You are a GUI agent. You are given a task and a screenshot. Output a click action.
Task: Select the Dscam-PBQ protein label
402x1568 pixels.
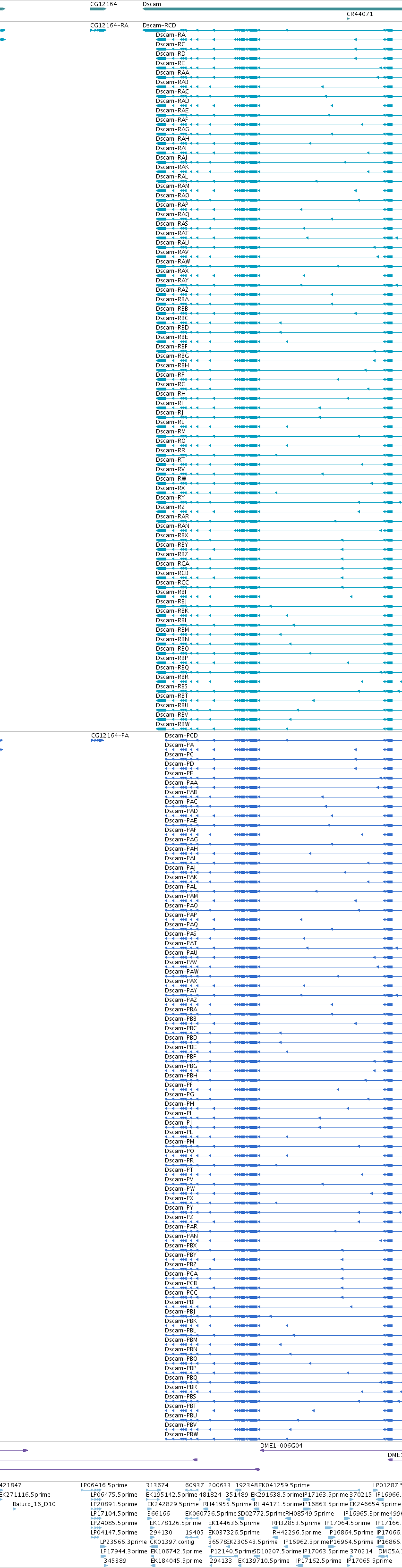(x=181, y=1377)
